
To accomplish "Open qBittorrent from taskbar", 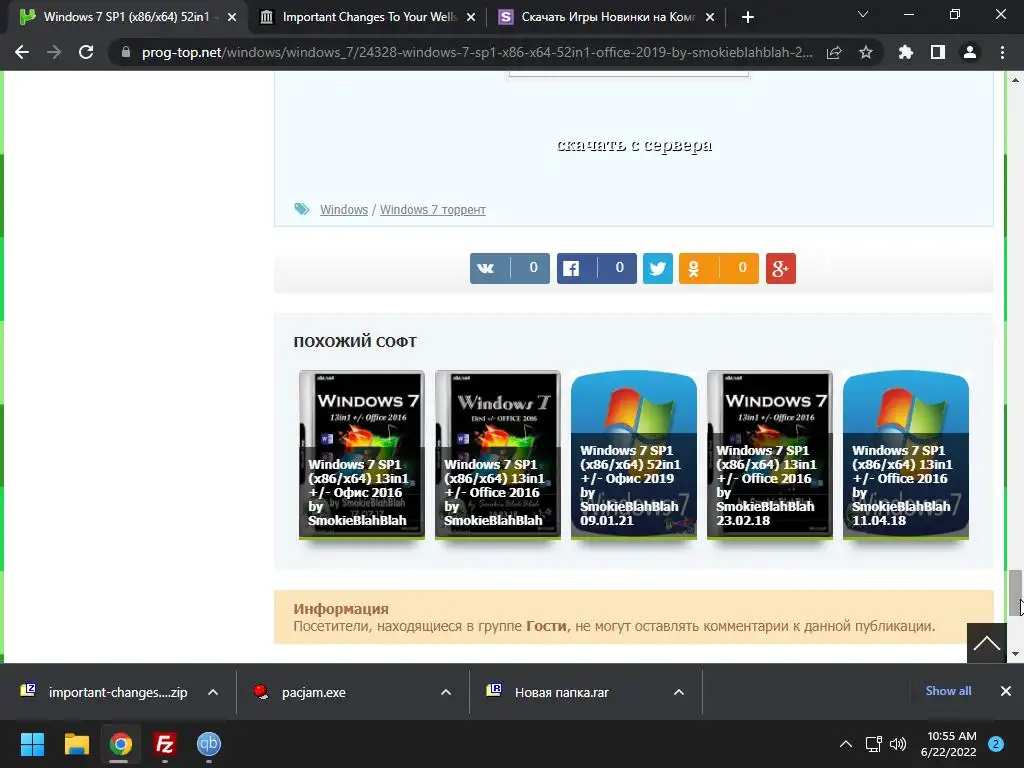I will click(x=209, y=744).
